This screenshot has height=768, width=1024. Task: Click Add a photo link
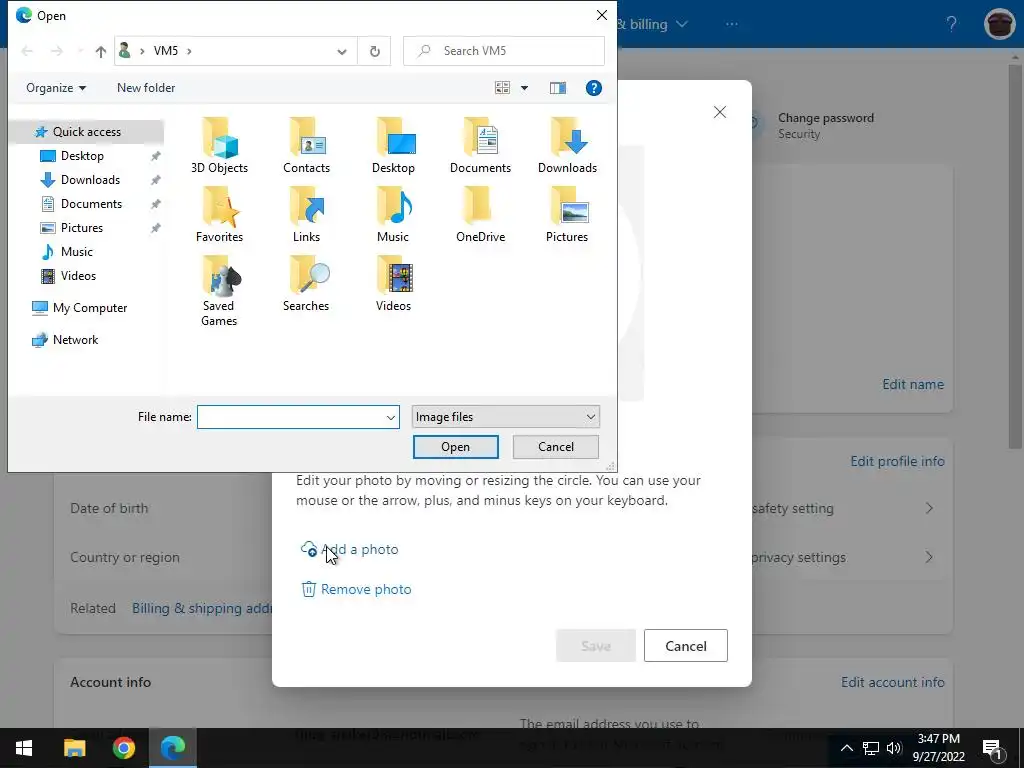[349, 549]
